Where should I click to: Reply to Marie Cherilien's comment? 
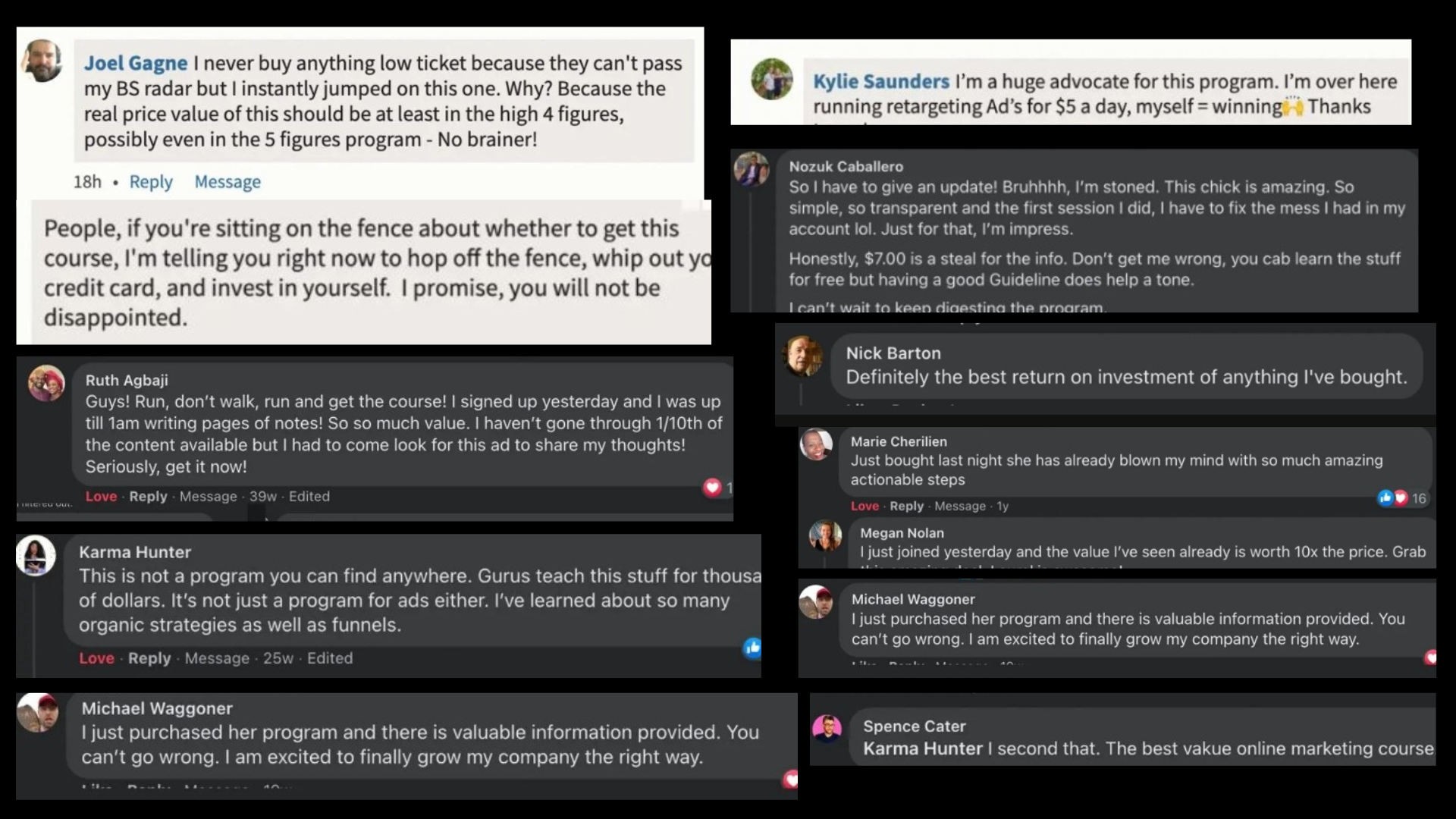pyautogui.click(x=906, y=506)
